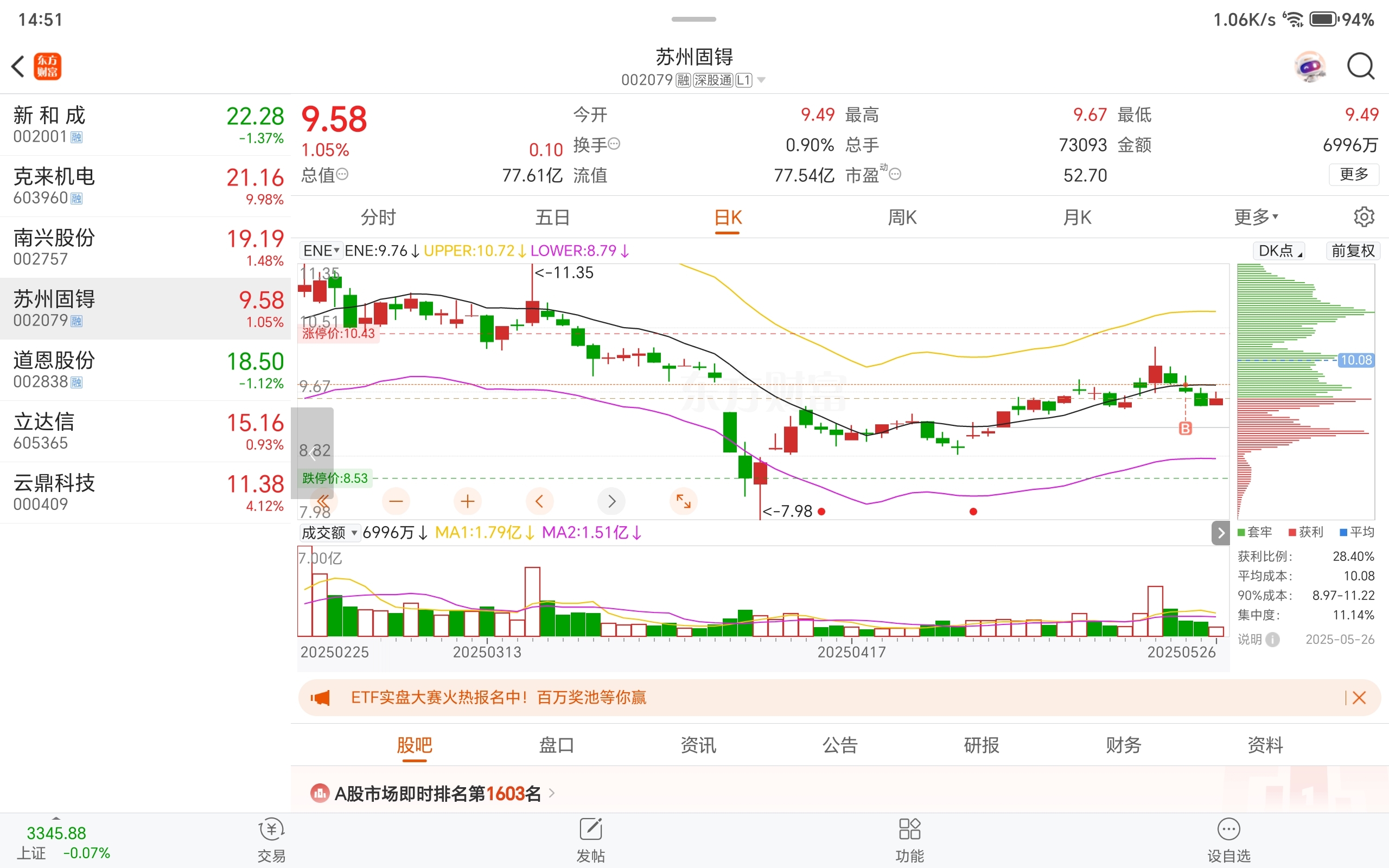Open the ENE indicator dropdown
Image resolution: width=1389 pixels, height=868 pixels.
coord(321,251)
